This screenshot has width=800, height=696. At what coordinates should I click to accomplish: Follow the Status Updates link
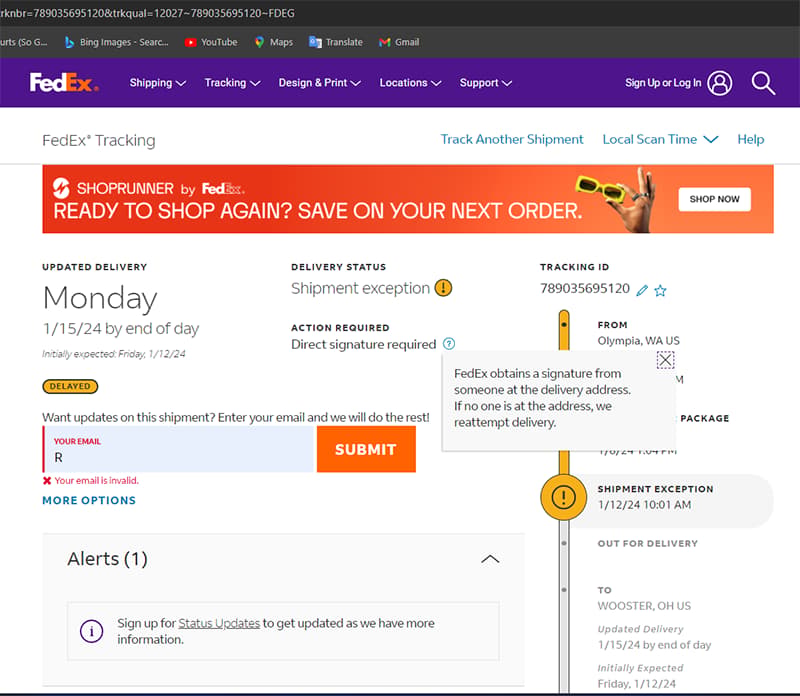(x=219, y=623)
